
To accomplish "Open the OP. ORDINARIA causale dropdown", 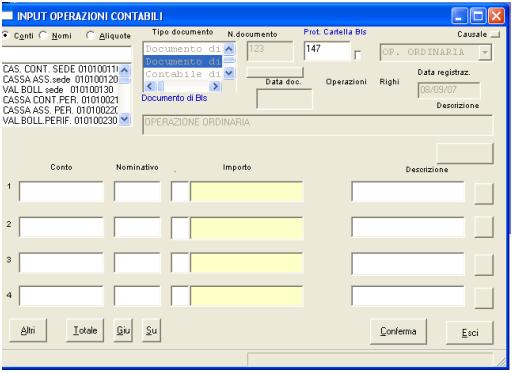I will coord(485,53).
